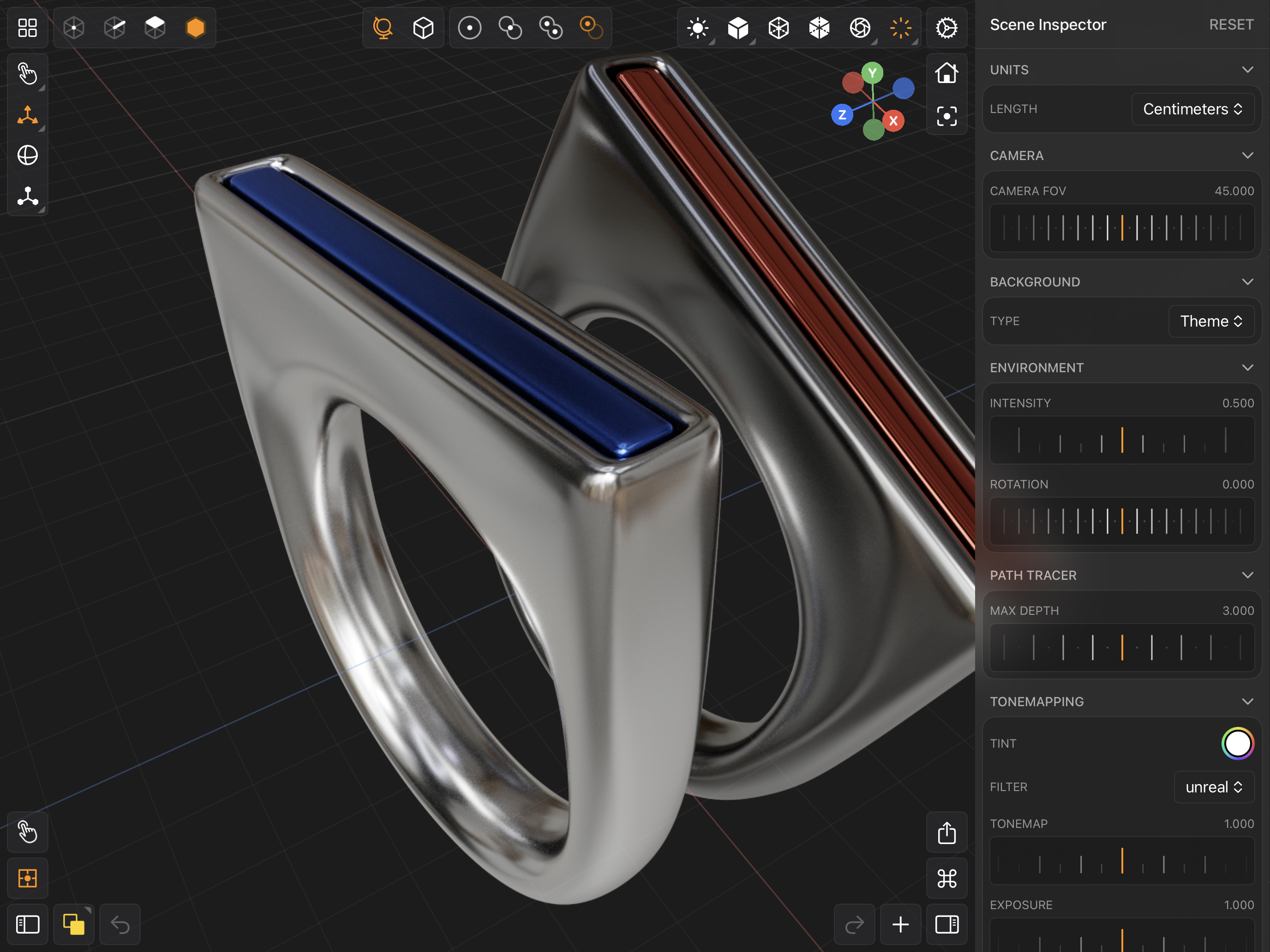The width and height of the screenshot is (1270, 952).
Task: Select the edge selection mode cube icon
Action: pos(115,28)
